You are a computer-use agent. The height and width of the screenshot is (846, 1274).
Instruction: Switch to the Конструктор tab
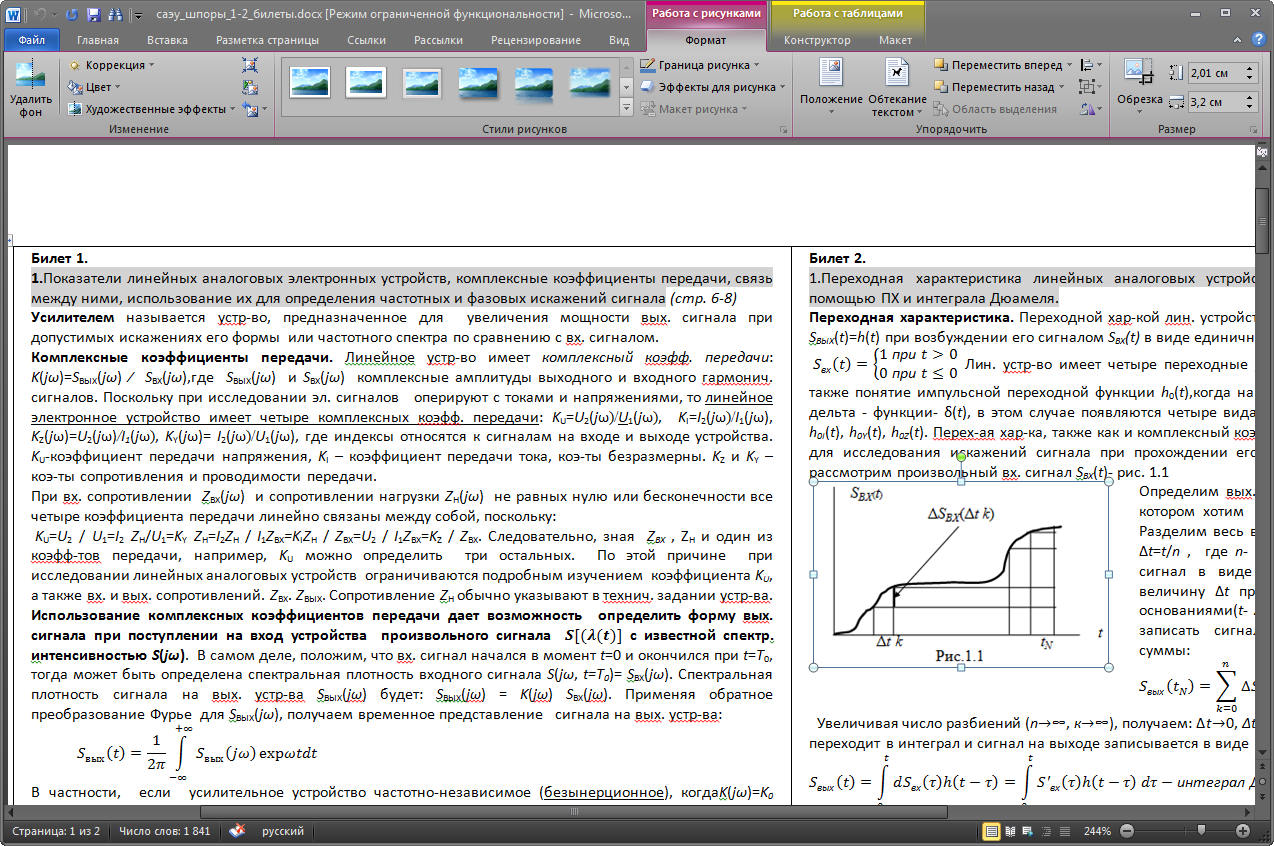817,40
